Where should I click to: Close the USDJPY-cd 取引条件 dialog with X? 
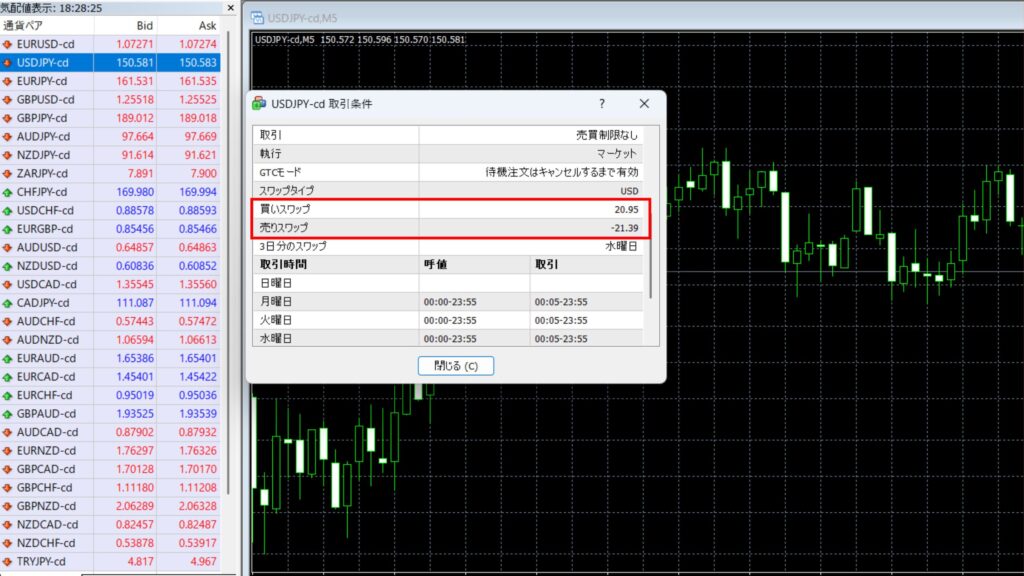(x=644, y=103)
